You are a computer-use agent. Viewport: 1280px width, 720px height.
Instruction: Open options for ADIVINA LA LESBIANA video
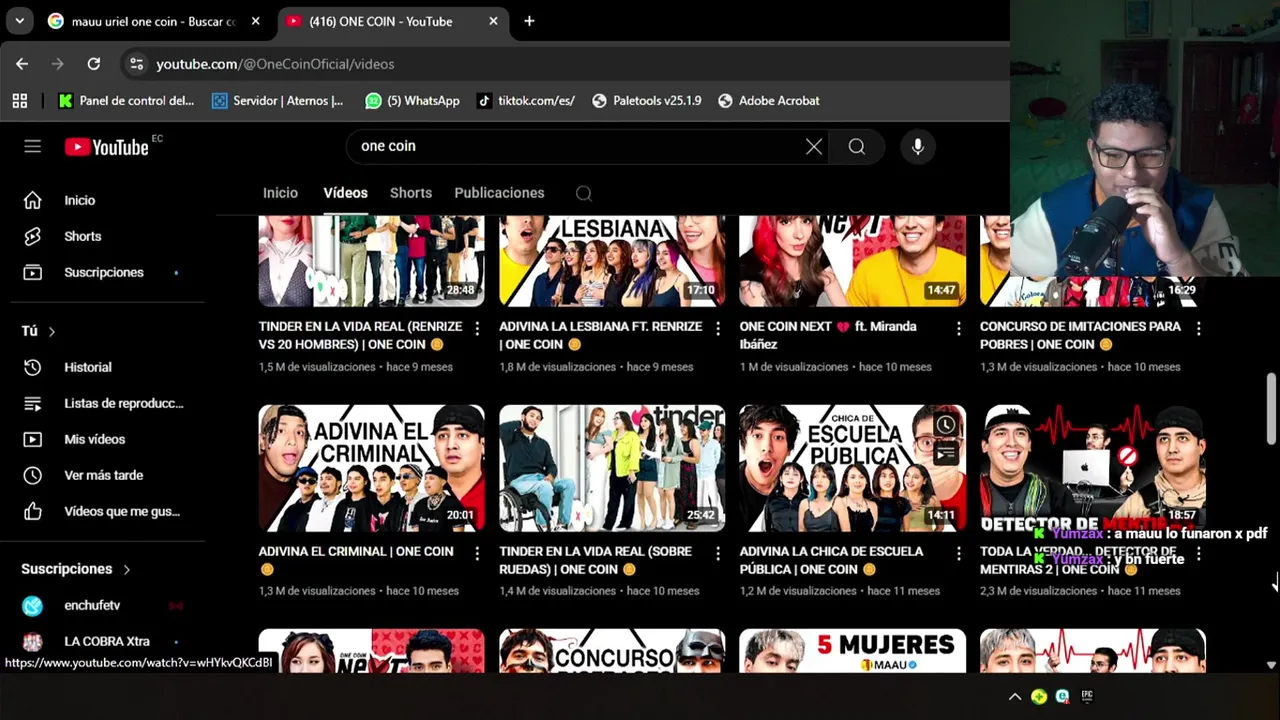coord(718,328)
